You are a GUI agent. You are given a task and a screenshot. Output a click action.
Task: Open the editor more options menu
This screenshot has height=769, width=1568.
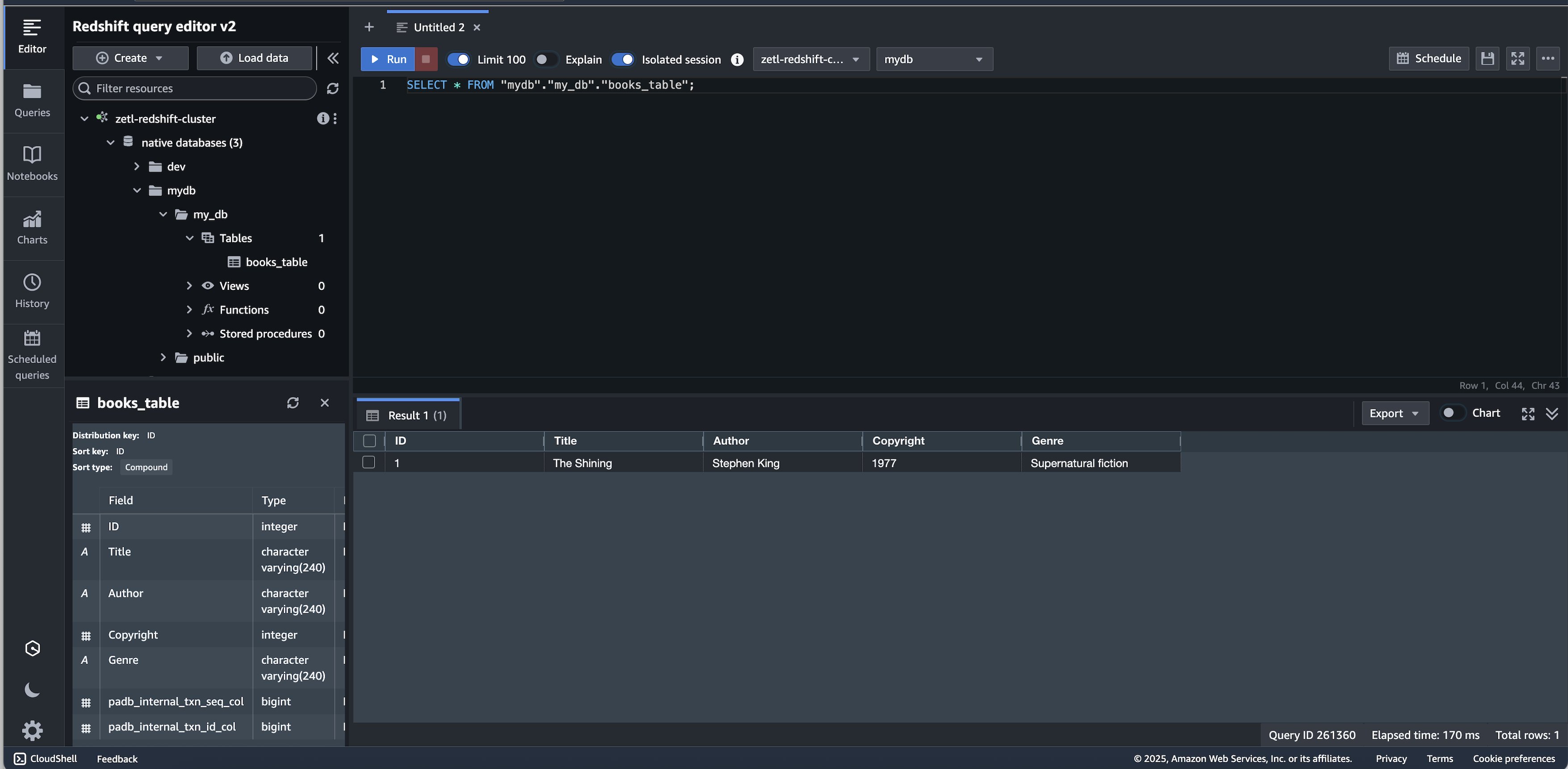[x=1548, y=59]
